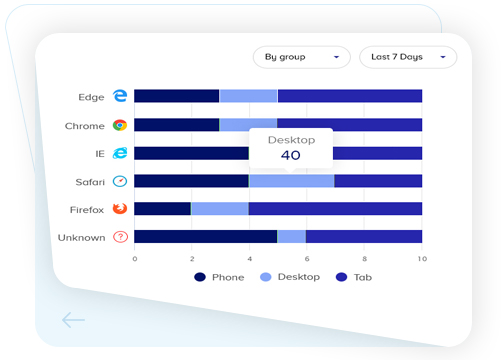Click Firefox bar Desktop segment
The image size is (502, 360).
point(220,209)
